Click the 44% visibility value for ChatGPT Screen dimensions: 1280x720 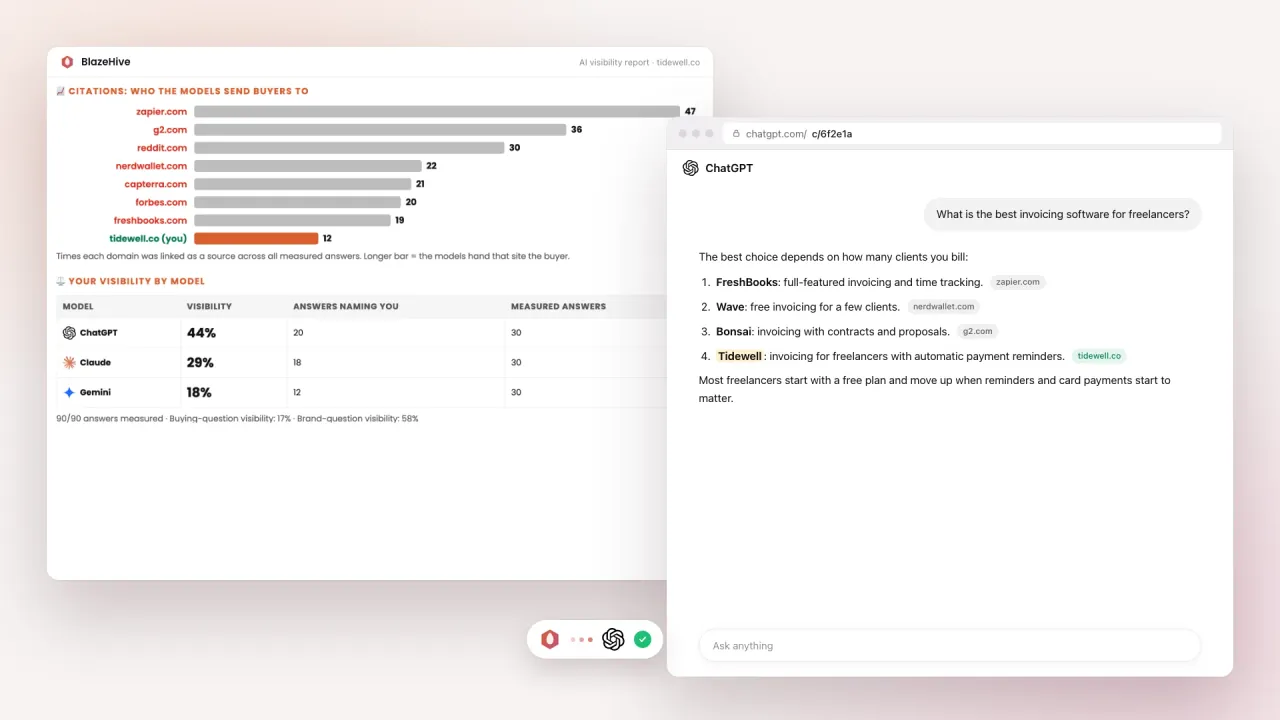(201, 333)
